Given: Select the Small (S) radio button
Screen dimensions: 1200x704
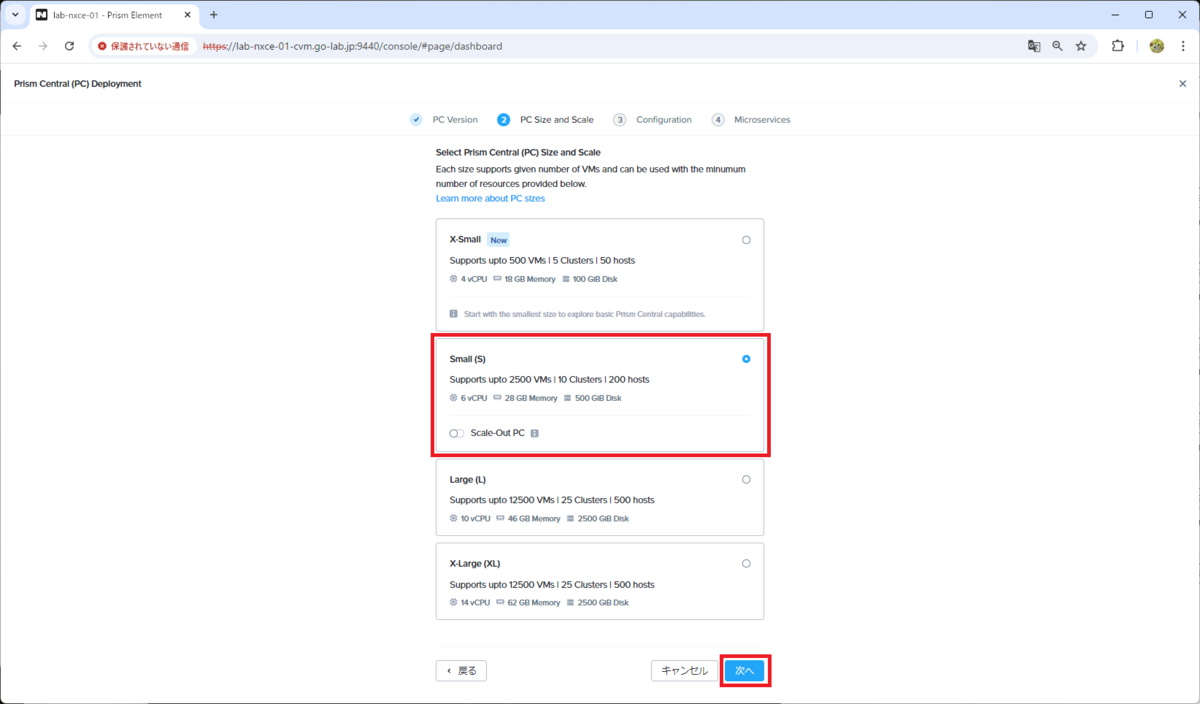Looking at the screenshot, I should pyautogui.click(x=746, y=359).
